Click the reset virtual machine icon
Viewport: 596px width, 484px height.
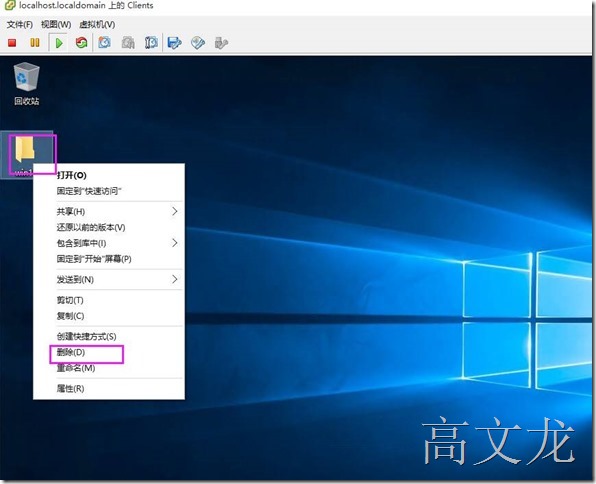[x=81, y=43]
